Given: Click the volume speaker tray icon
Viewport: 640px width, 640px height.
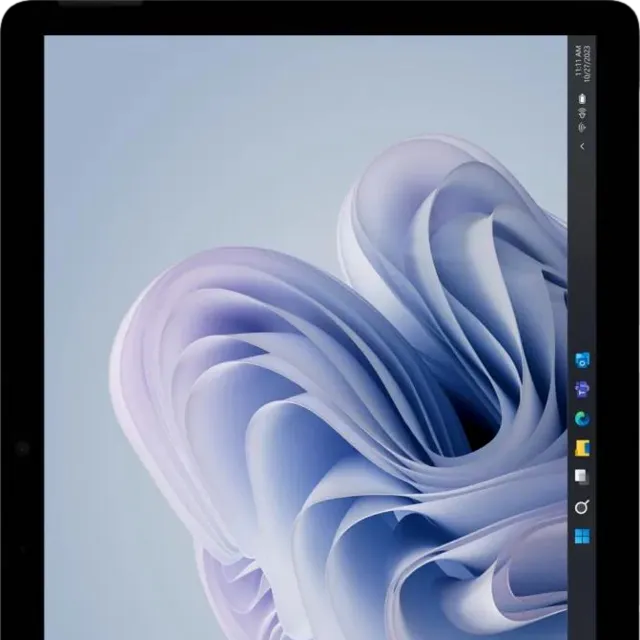Looking at the screenshot, I should tap(582, 113).
